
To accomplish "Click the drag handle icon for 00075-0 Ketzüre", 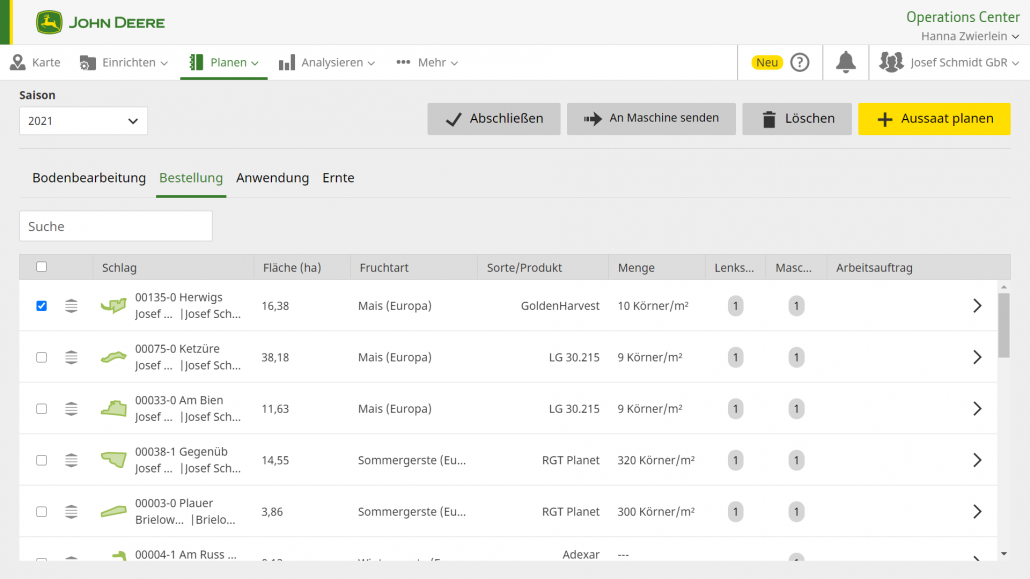I will pyautogui.click(x=72, y=358).
